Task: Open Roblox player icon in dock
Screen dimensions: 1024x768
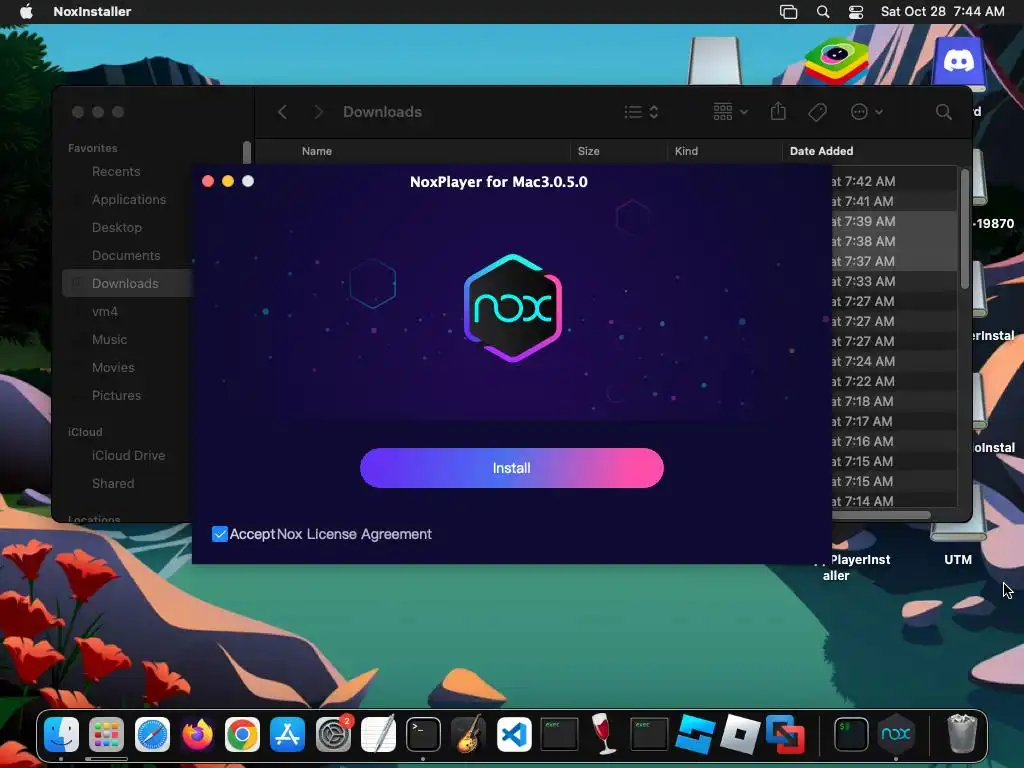Action: [740, 734]
